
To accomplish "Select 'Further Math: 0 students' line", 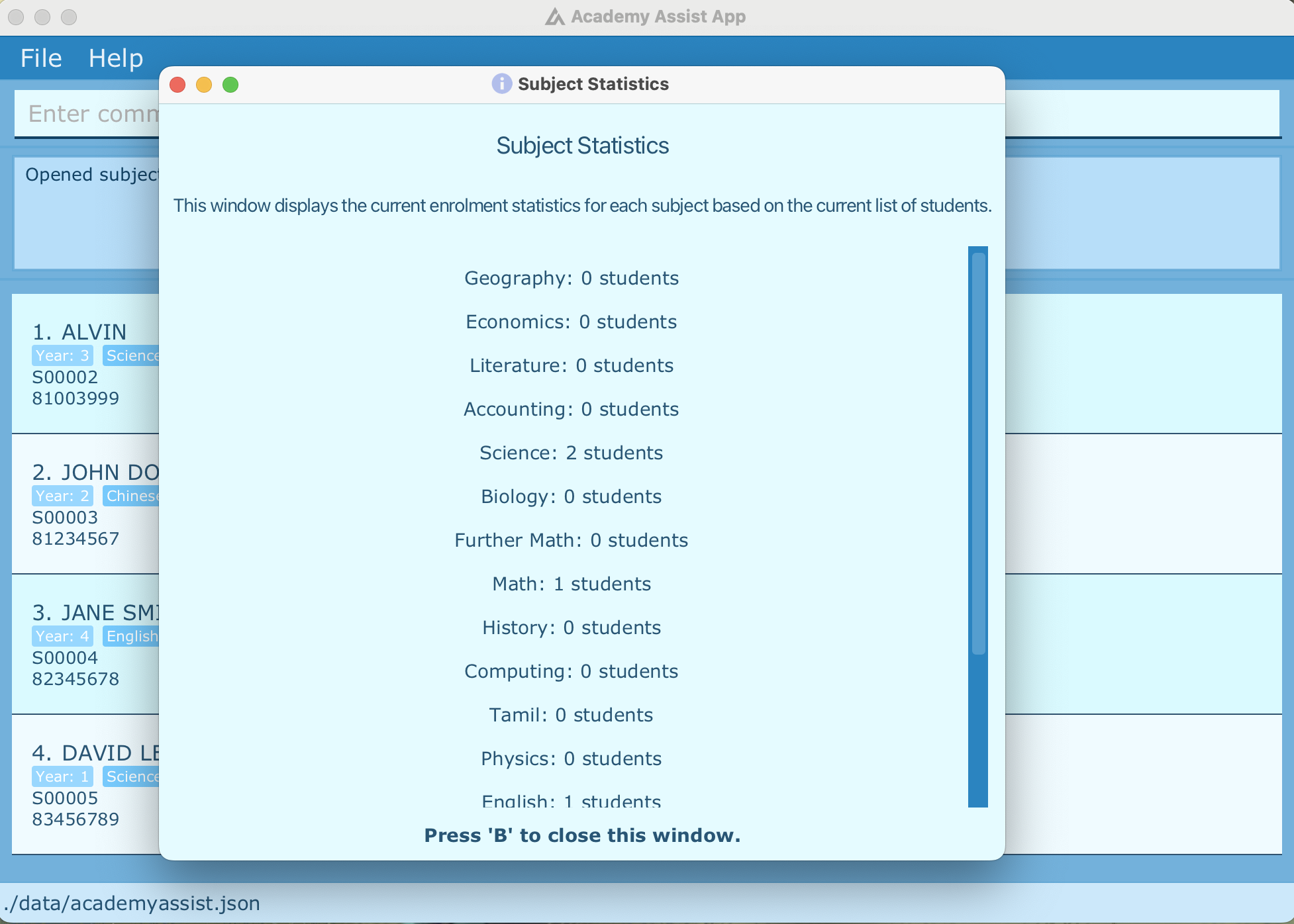I will 572,540.
